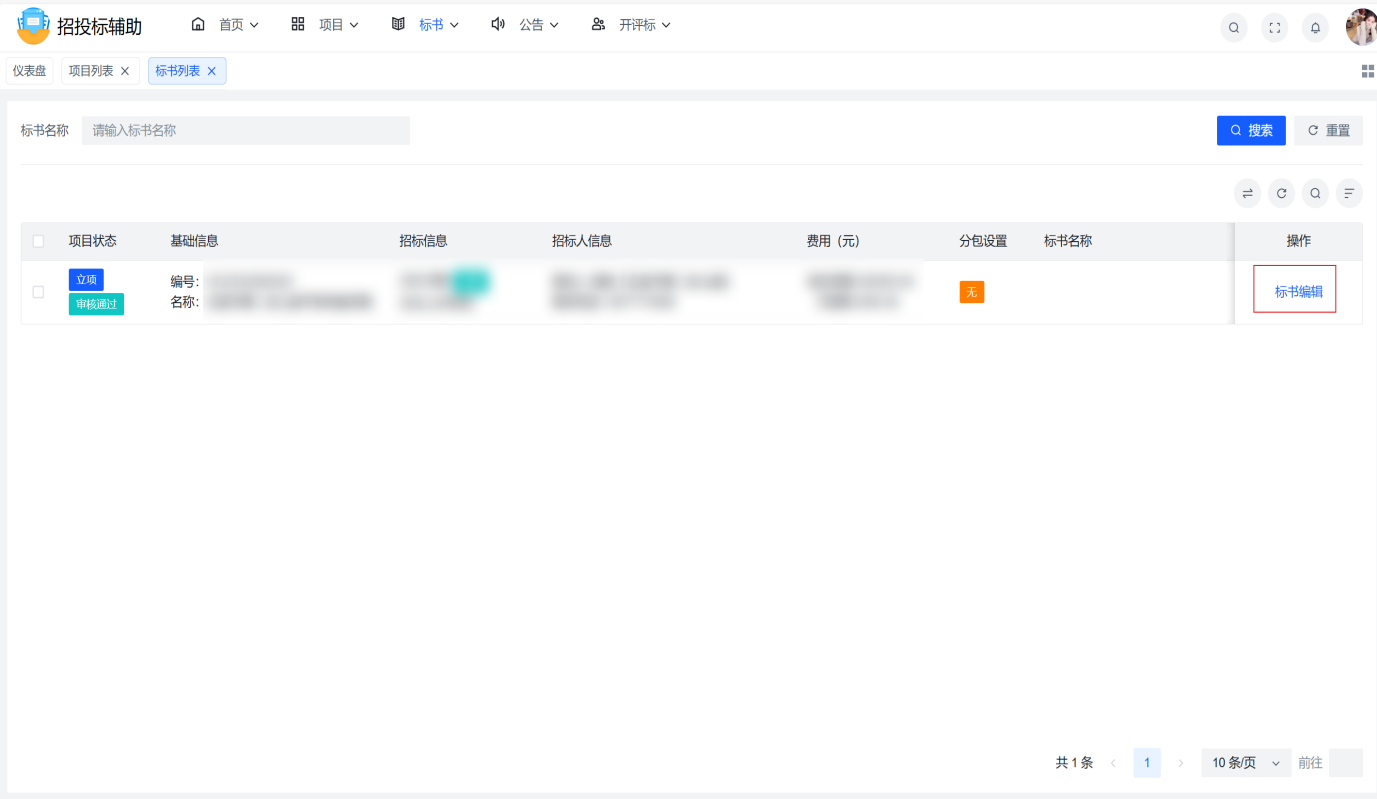This screenshot has height=799, width=1377.
Task: Focus the 标书名称 search input field
Action: [246, 130]
